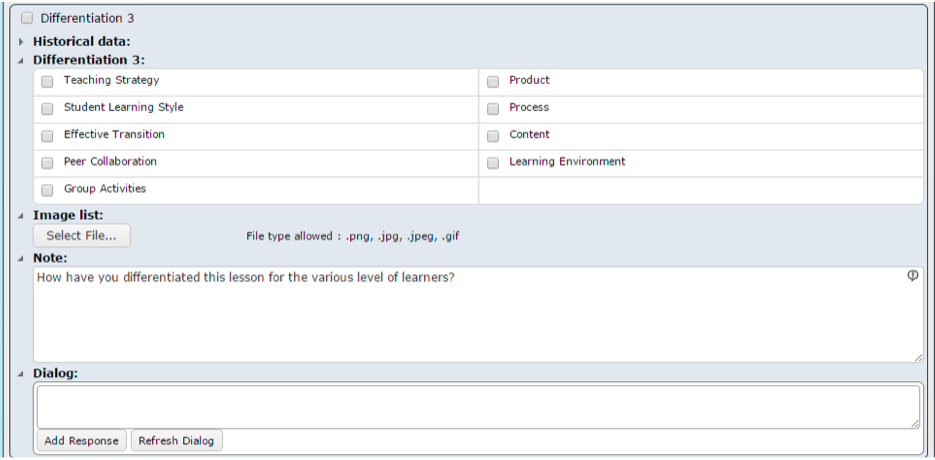
Task: Select the Effective Transition checkbox
Action: [x=47, y=137]
